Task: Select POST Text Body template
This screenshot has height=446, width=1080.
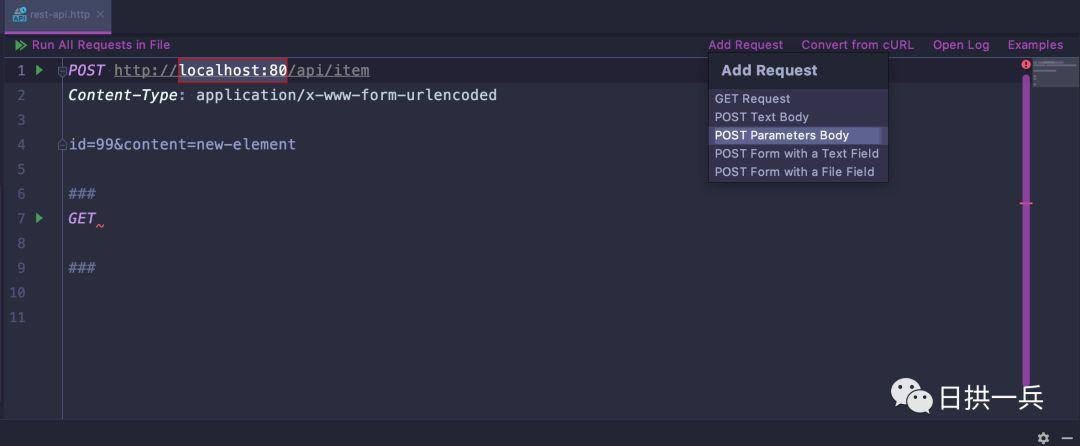Action: (761, 117)
